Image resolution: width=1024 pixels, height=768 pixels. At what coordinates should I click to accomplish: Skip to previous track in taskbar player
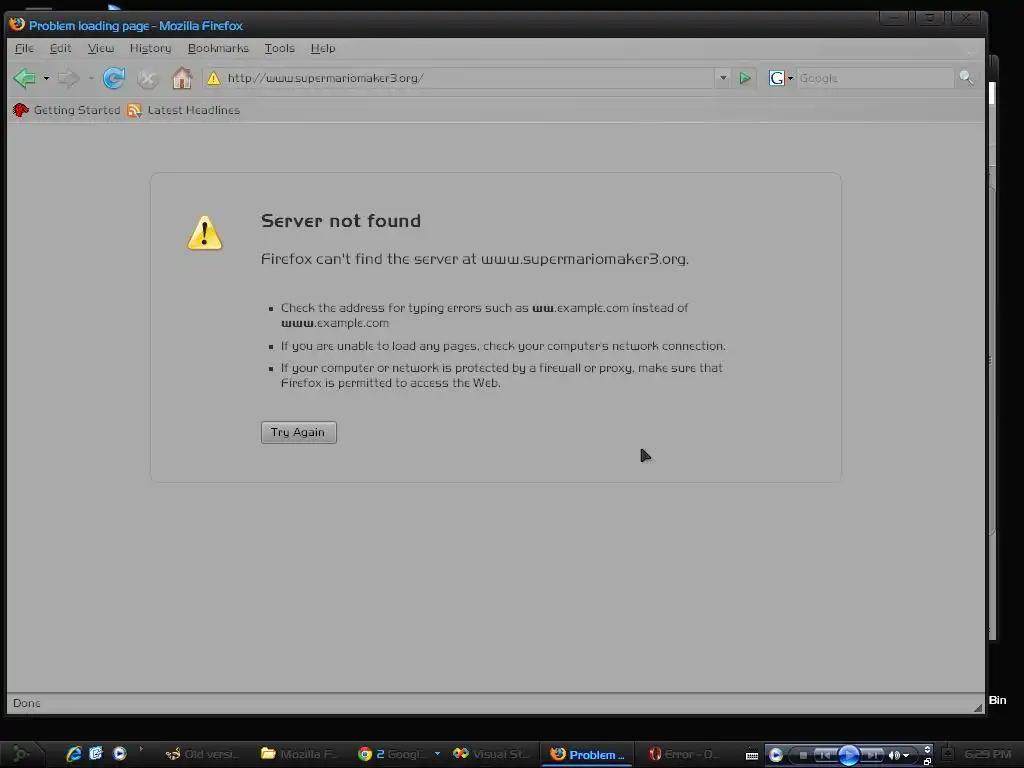(x=825, y=756)
